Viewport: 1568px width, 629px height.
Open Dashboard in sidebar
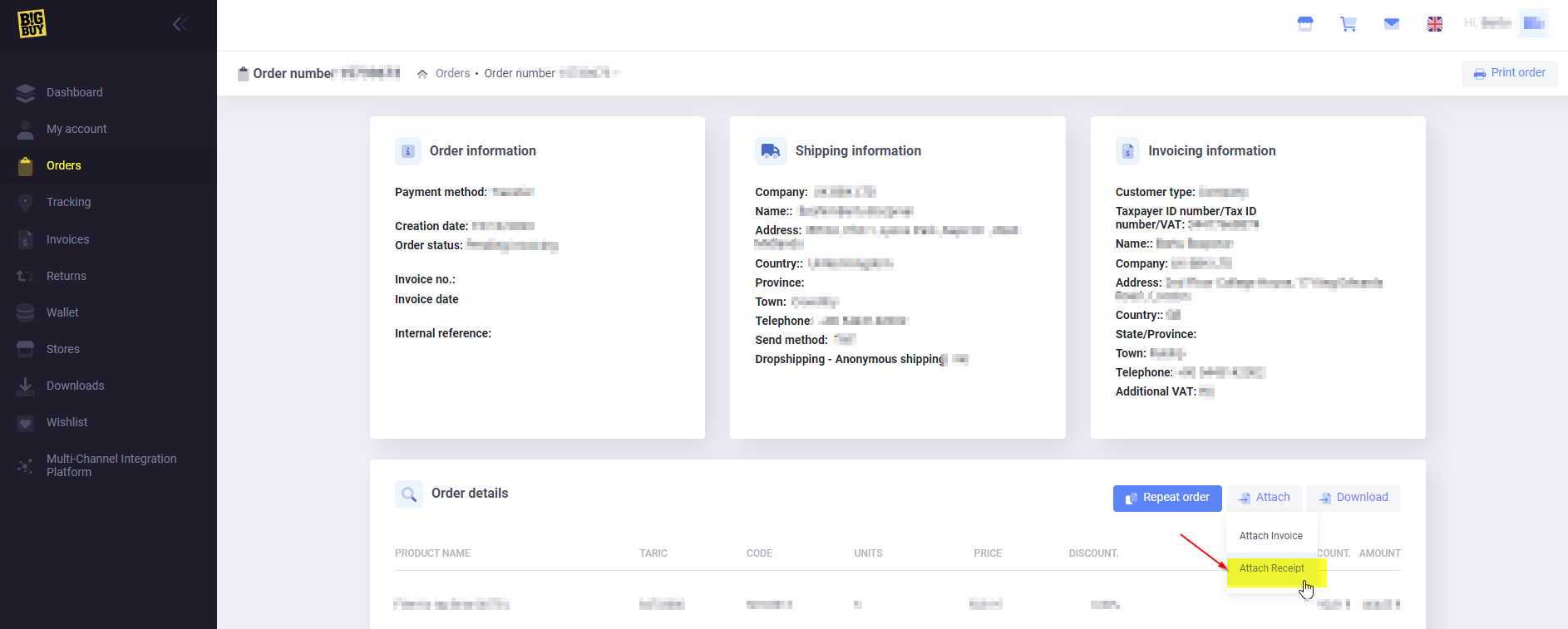click(x=74, y=92)
